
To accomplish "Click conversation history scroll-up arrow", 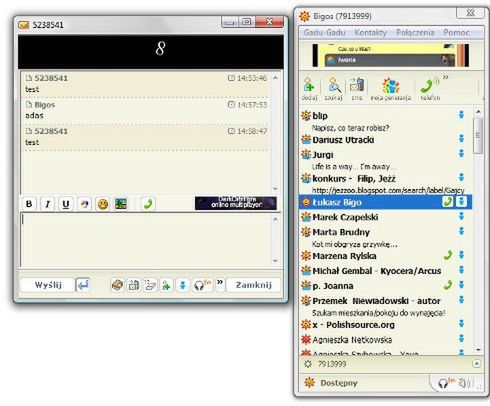I will click(275, 78).
